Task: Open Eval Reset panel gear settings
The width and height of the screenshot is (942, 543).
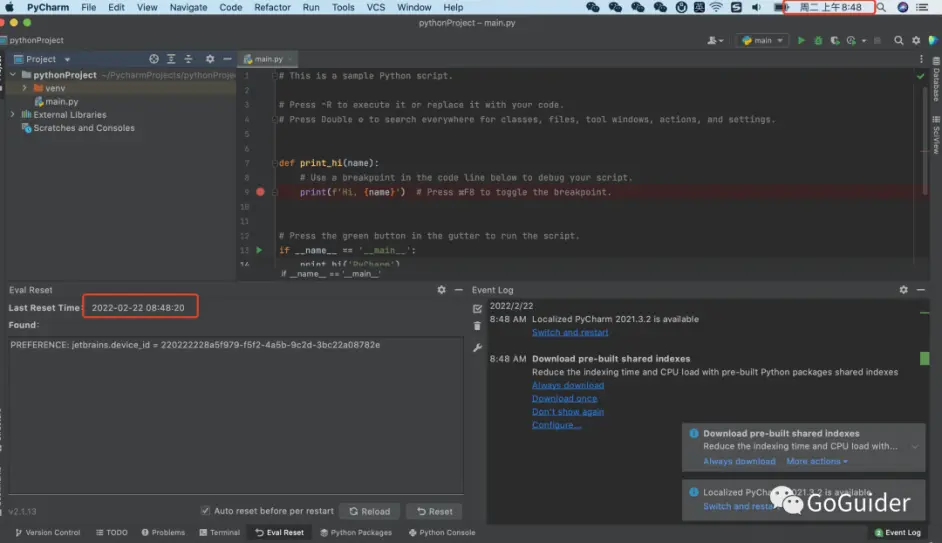Action: pyautogui.click(x=442, y=290)
